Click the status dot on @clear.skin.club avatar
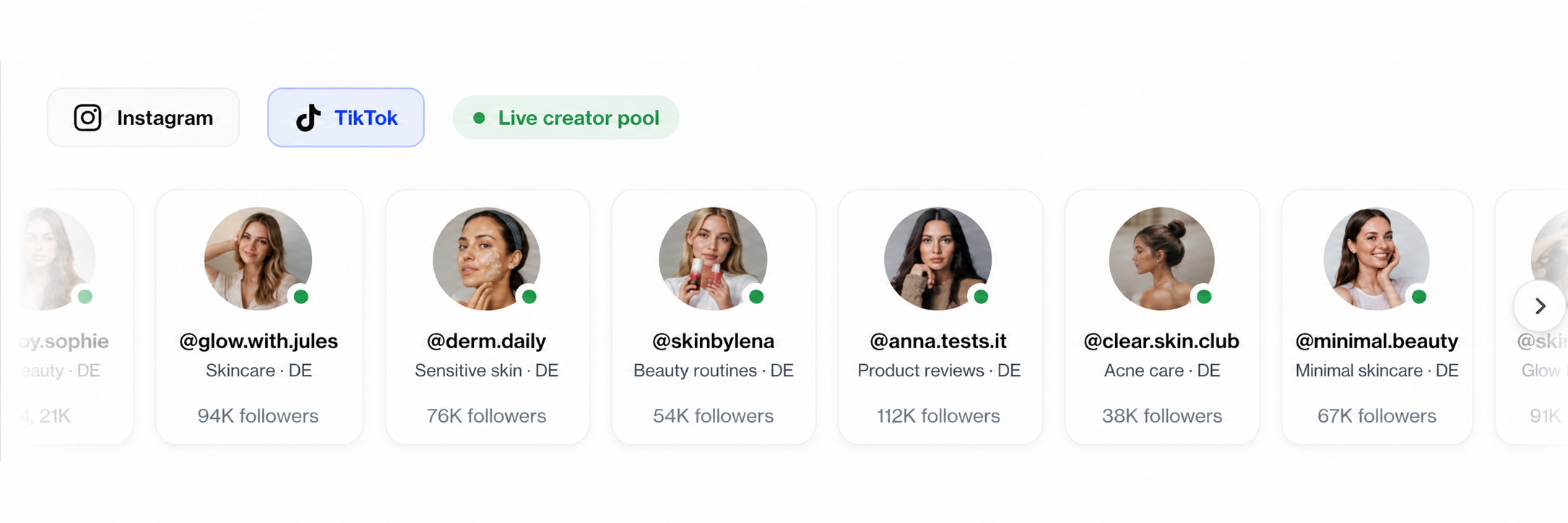 [x=1204, y=296]
